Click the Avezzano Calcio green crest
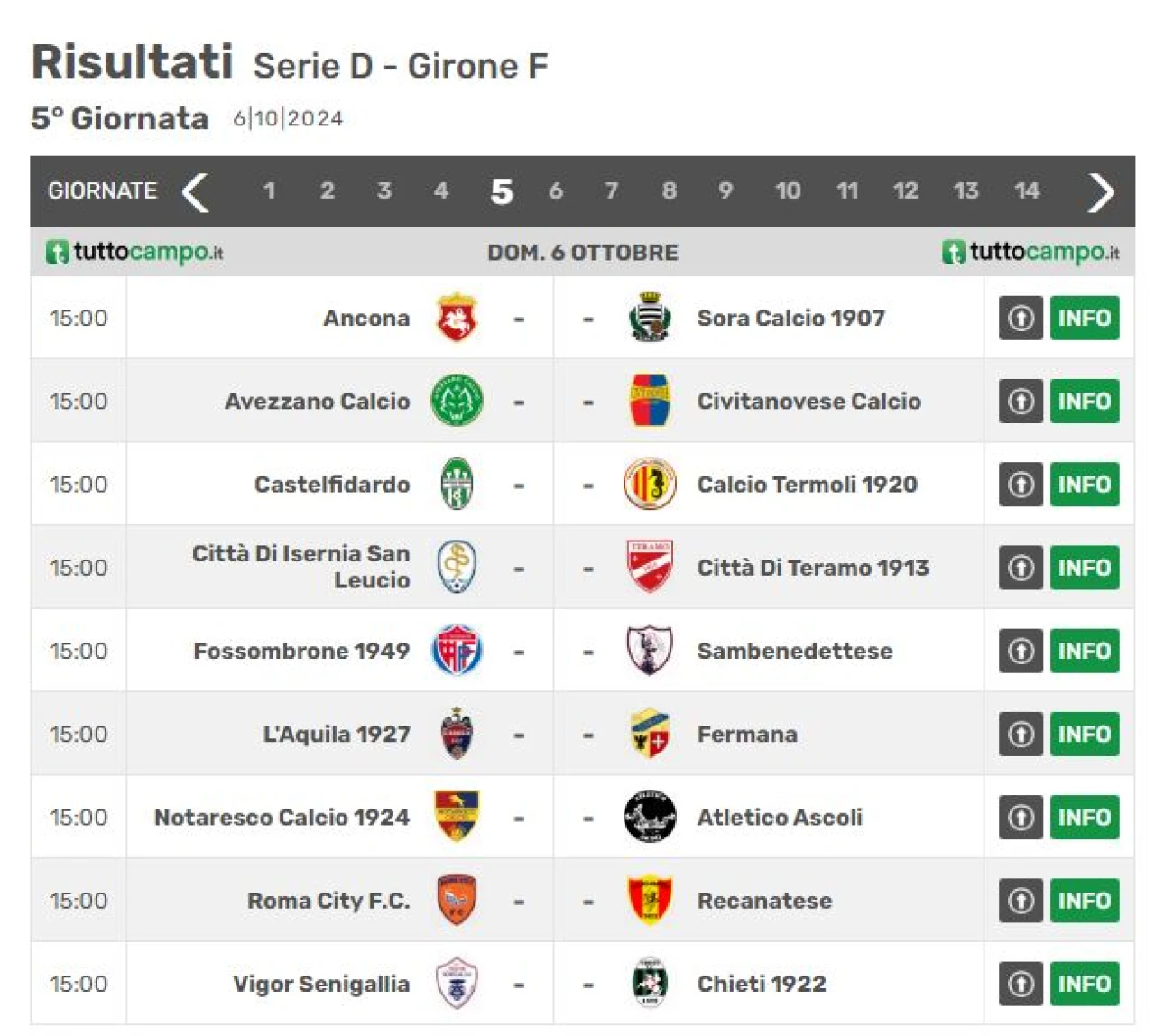This screenshot has width=1155, height=1036. pyautogui.click(x=457, y=401)
